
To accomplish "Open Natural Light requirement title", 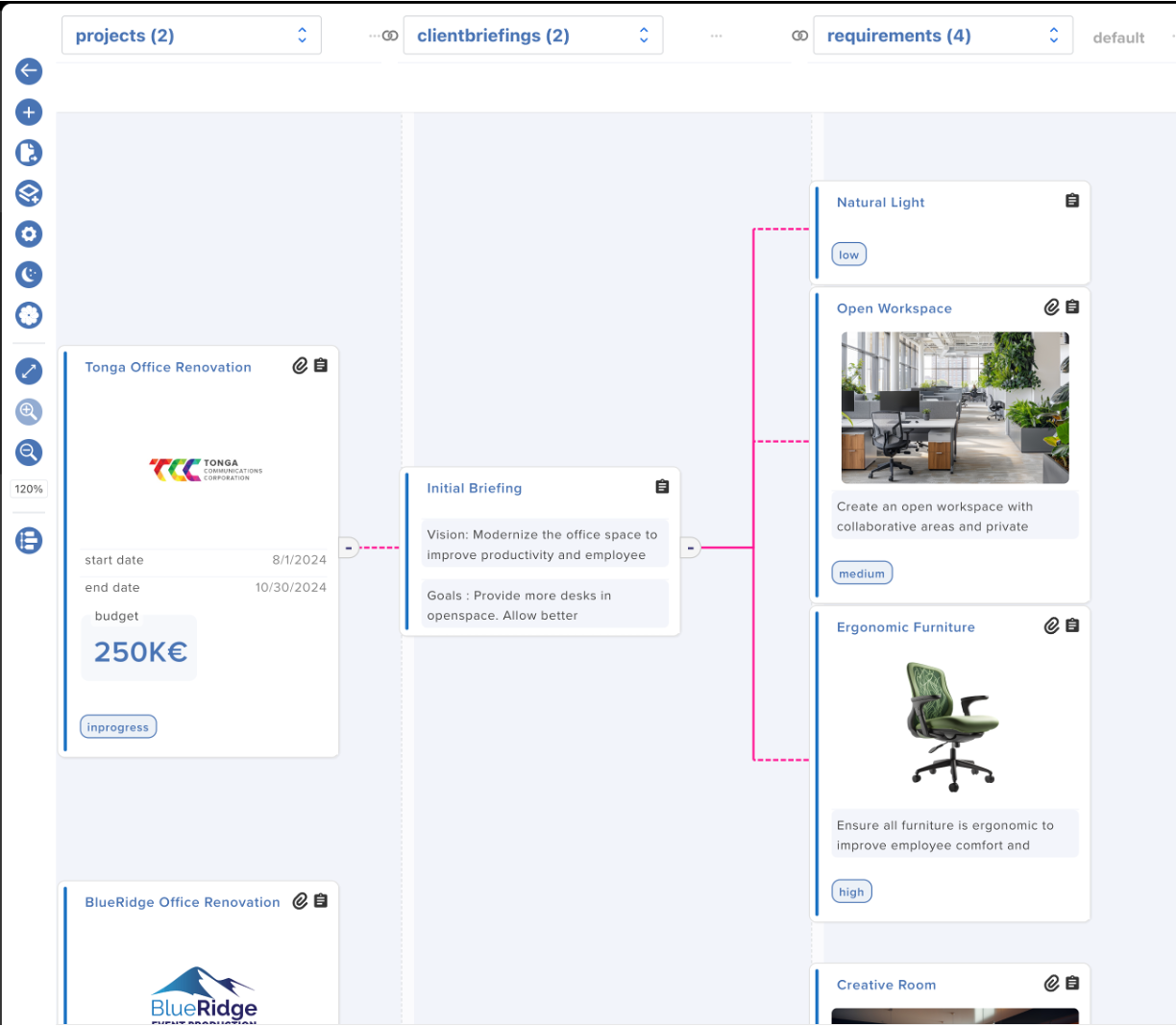I will pyautogui.click(x=881, y=203).
